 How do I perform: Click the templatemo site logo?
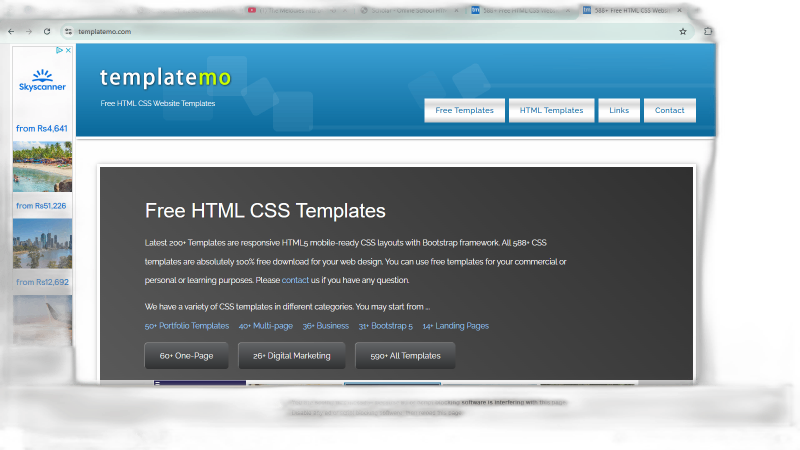click(x=164, y=78)
